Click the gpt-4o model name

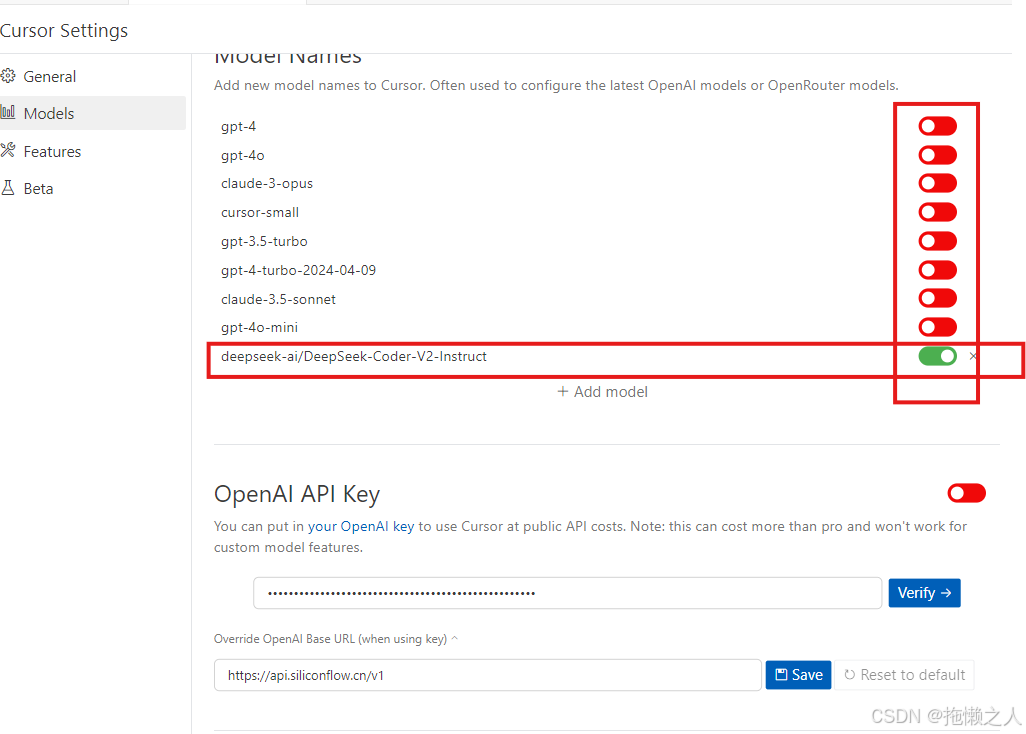[x=243, y=155]
